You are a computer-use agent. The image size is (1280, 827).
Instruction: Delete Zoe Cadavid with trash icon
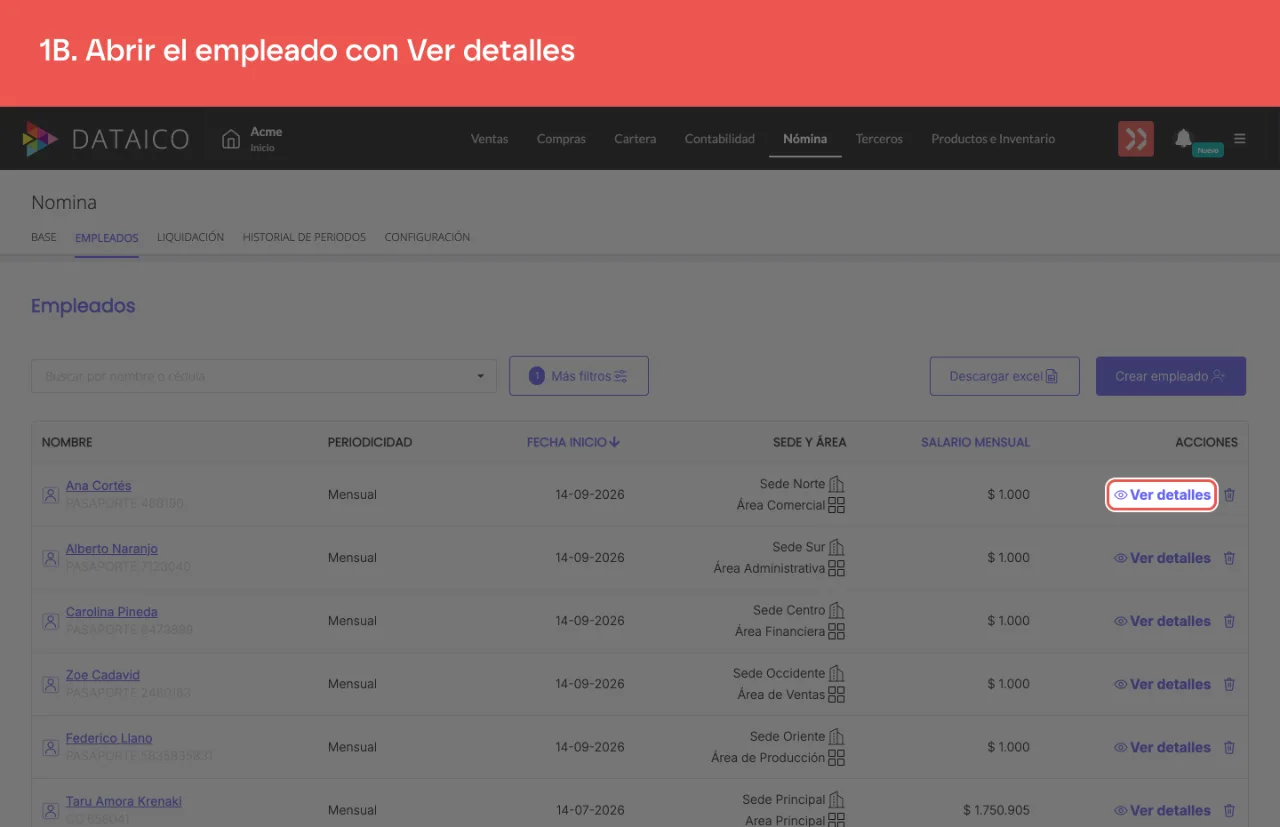(x=1230, y=684)
